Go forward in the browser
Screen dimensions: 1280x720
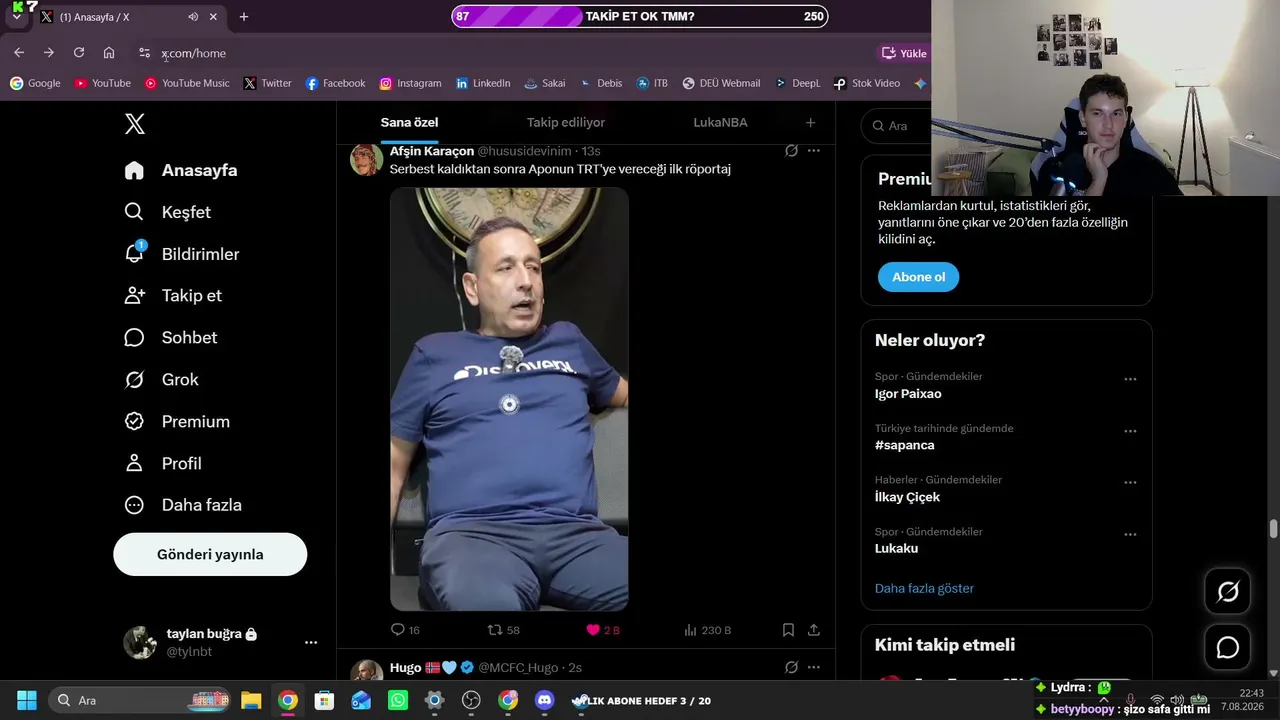coord(48,53)
